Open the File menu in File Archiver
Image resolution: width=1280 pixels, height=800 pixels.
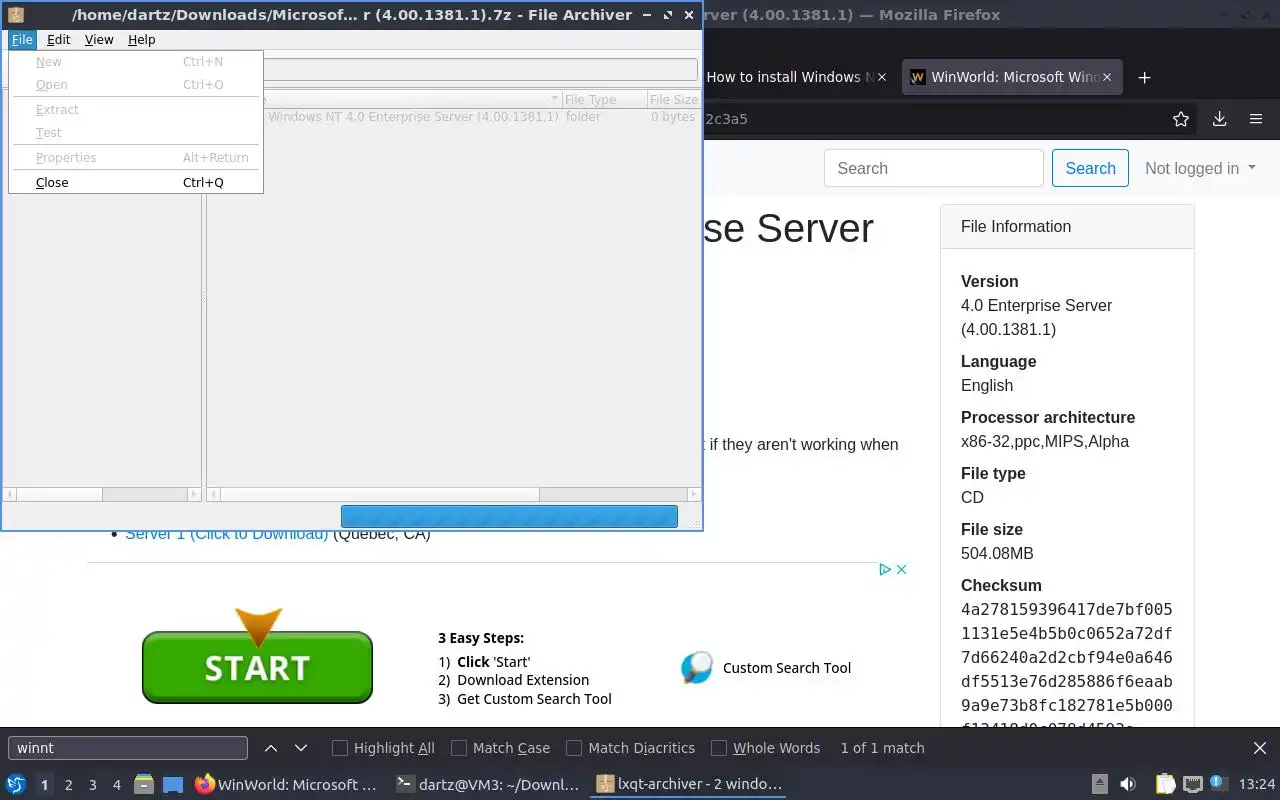tap(22, 39)
